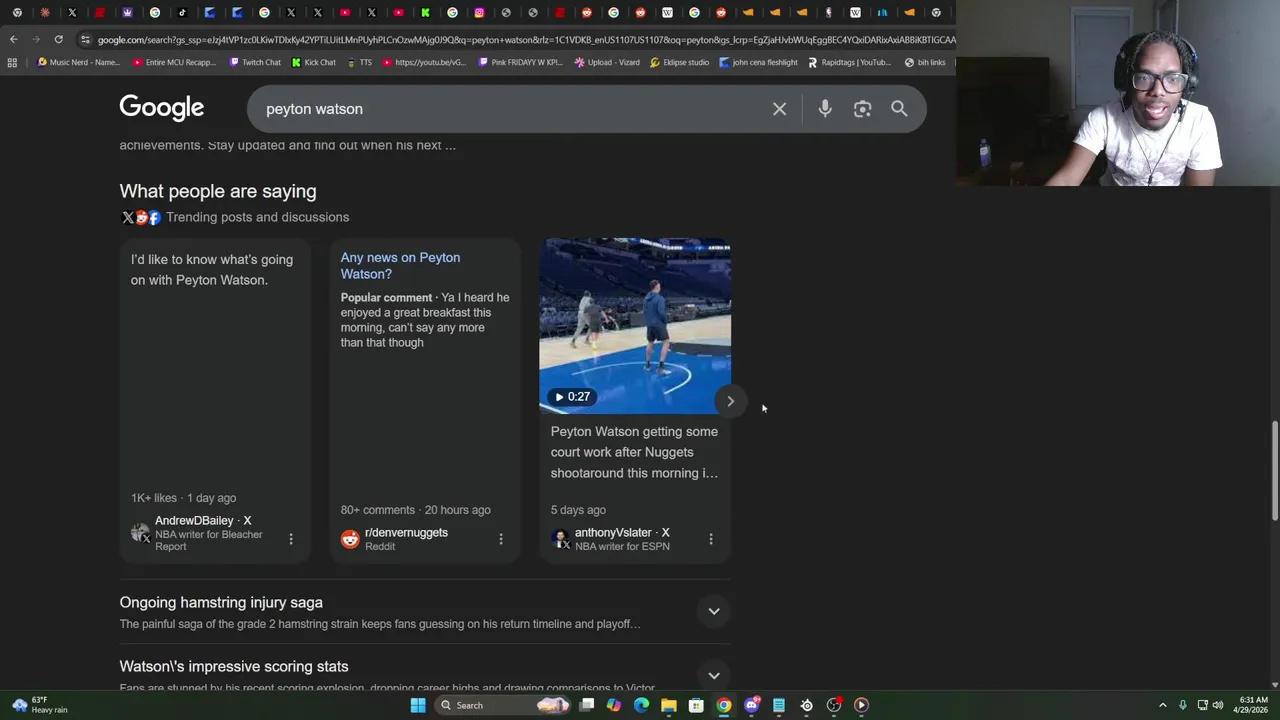The image size is (1280, 720).
Task: Click AndrewDBailey · X author name
Action: coord(203,520)
